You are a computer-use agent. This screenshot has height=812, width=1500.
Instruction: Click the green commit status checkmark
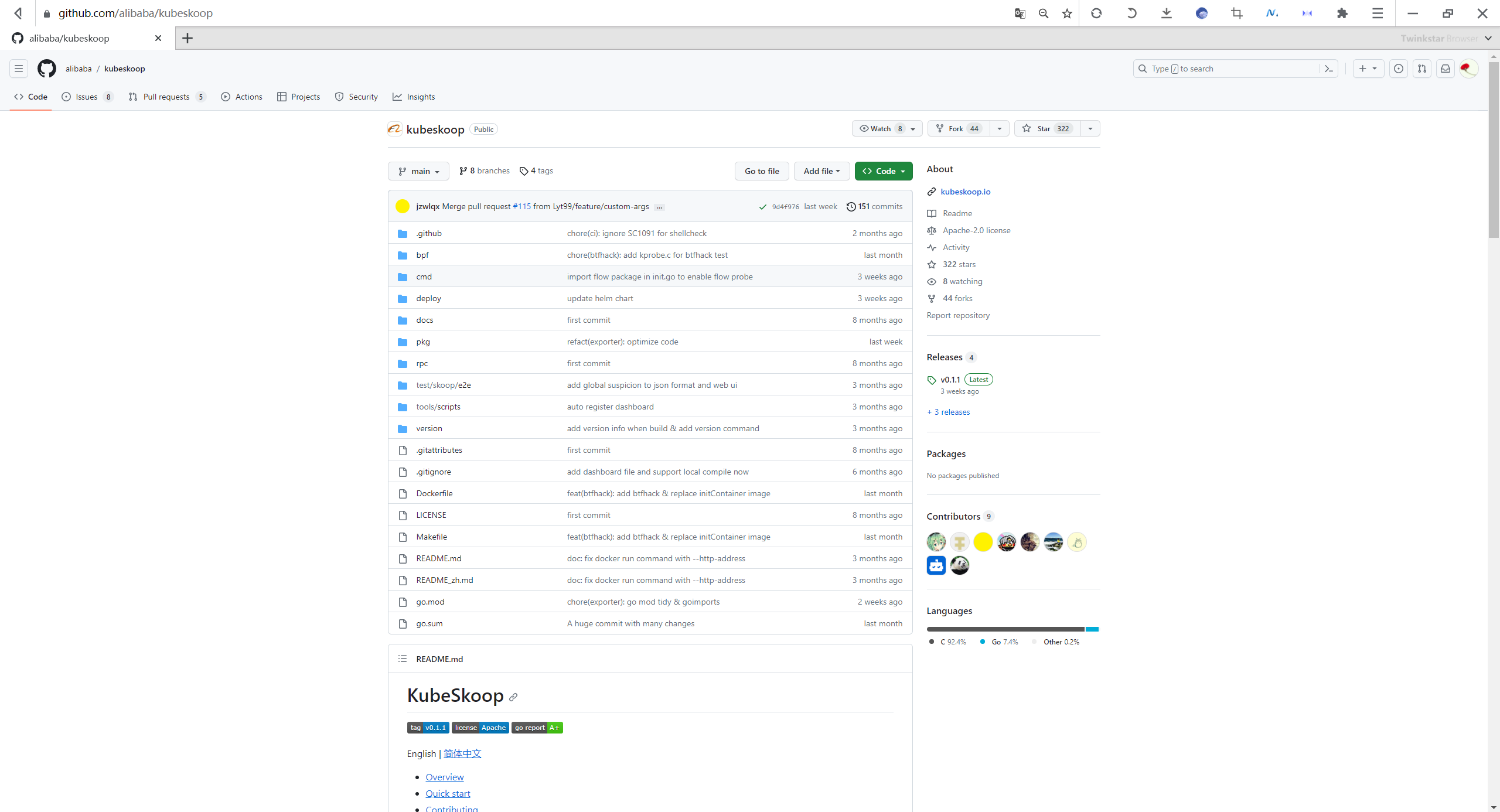(763, 207)
